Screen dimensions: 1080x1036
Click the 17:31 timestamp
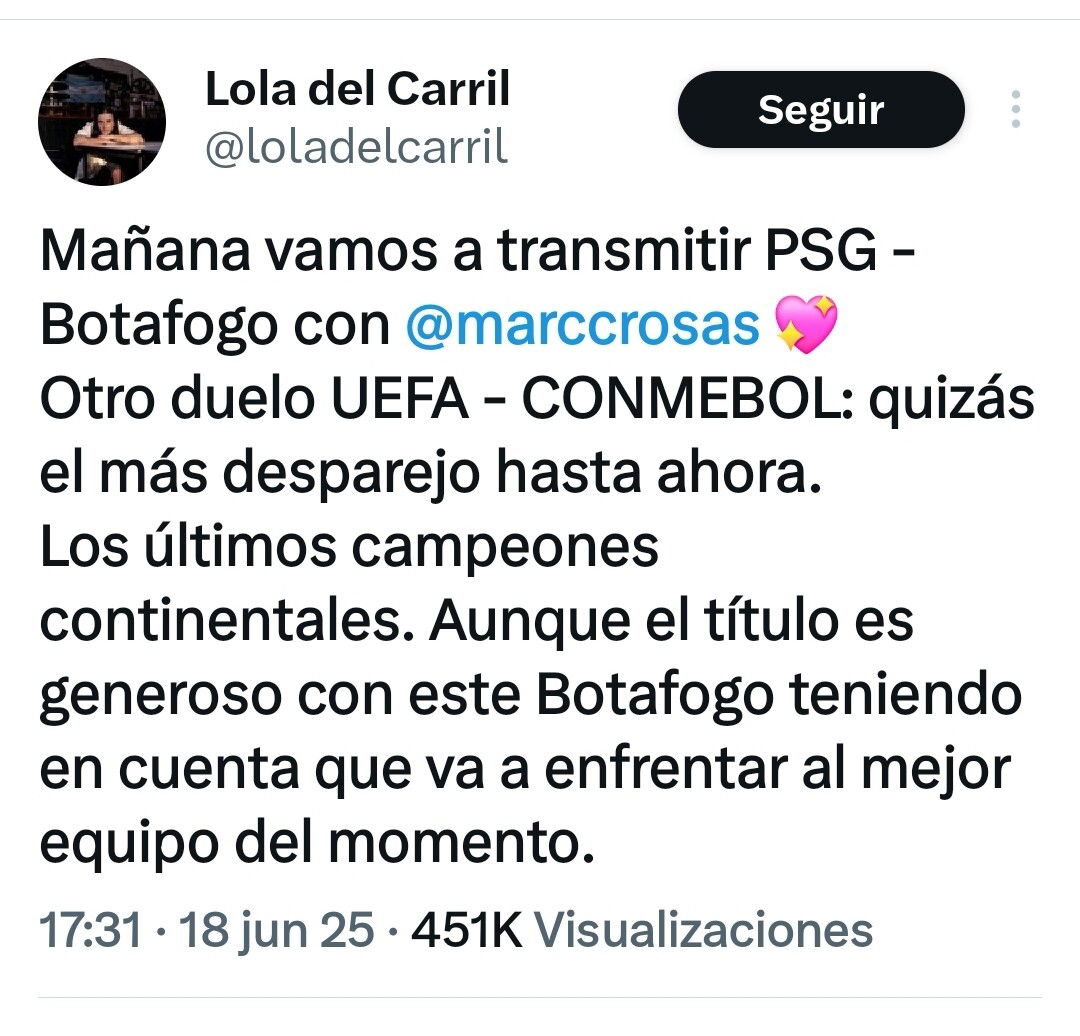90,930
